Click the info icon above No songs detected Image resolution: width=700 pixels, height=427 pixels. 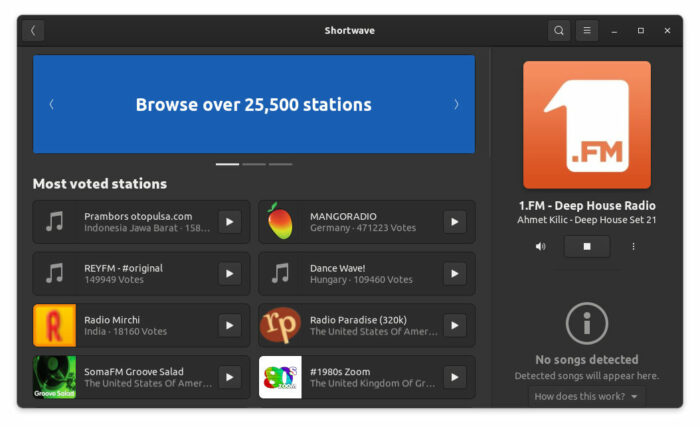(x=587, y=323)
